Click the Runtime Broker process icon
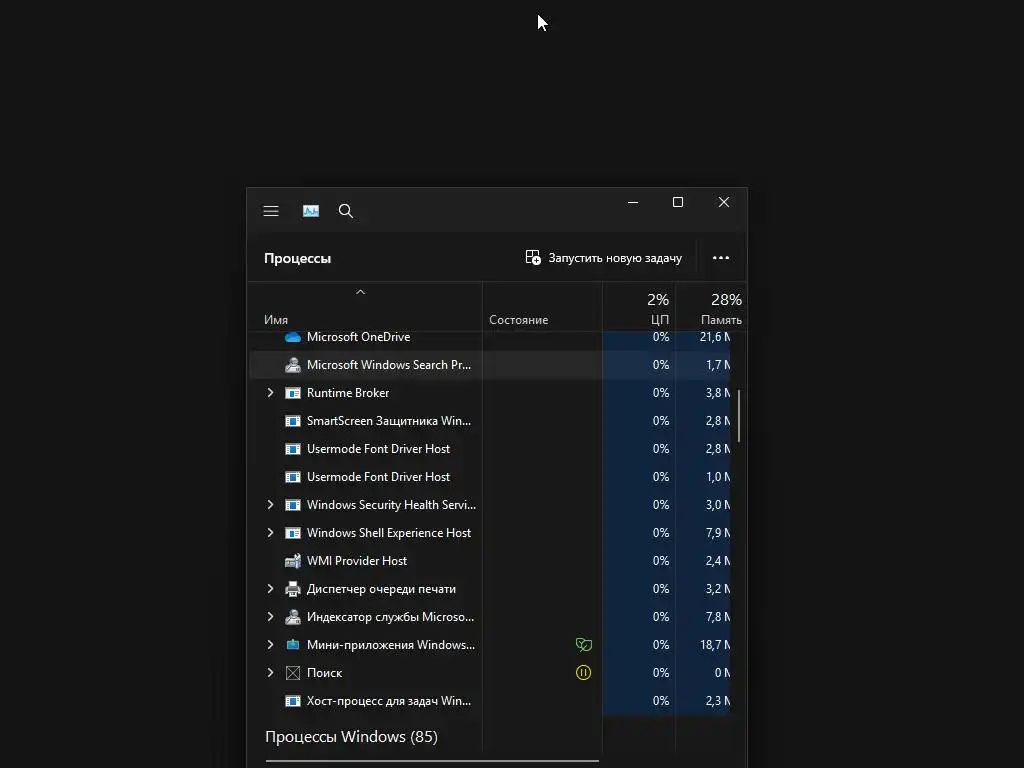1024x768 pixels. pos(293,393)
